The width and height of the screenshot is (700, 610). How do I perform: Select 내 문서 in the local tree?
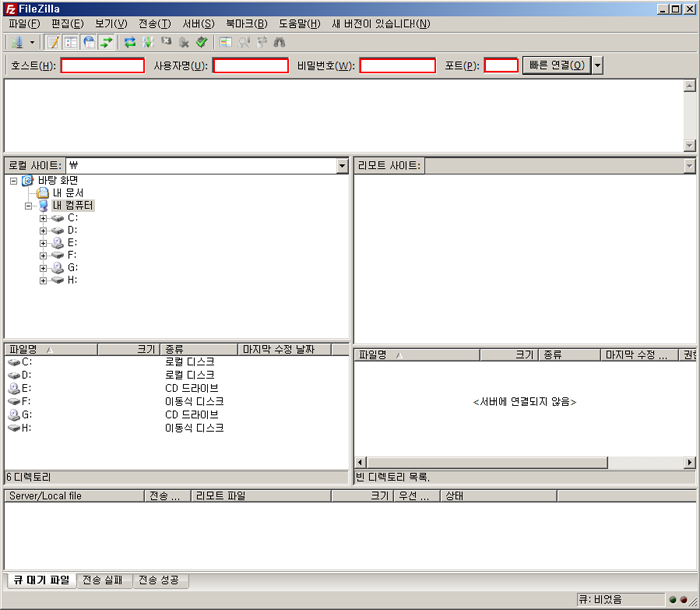point(68,193)
